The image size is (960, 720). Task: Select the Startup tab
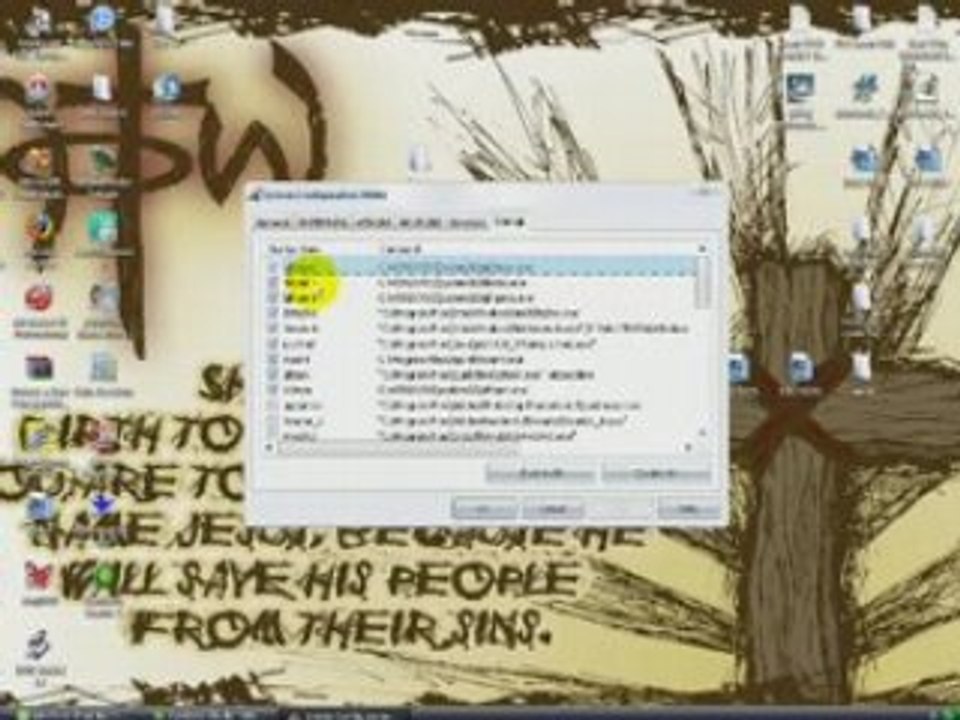point(508,222)
